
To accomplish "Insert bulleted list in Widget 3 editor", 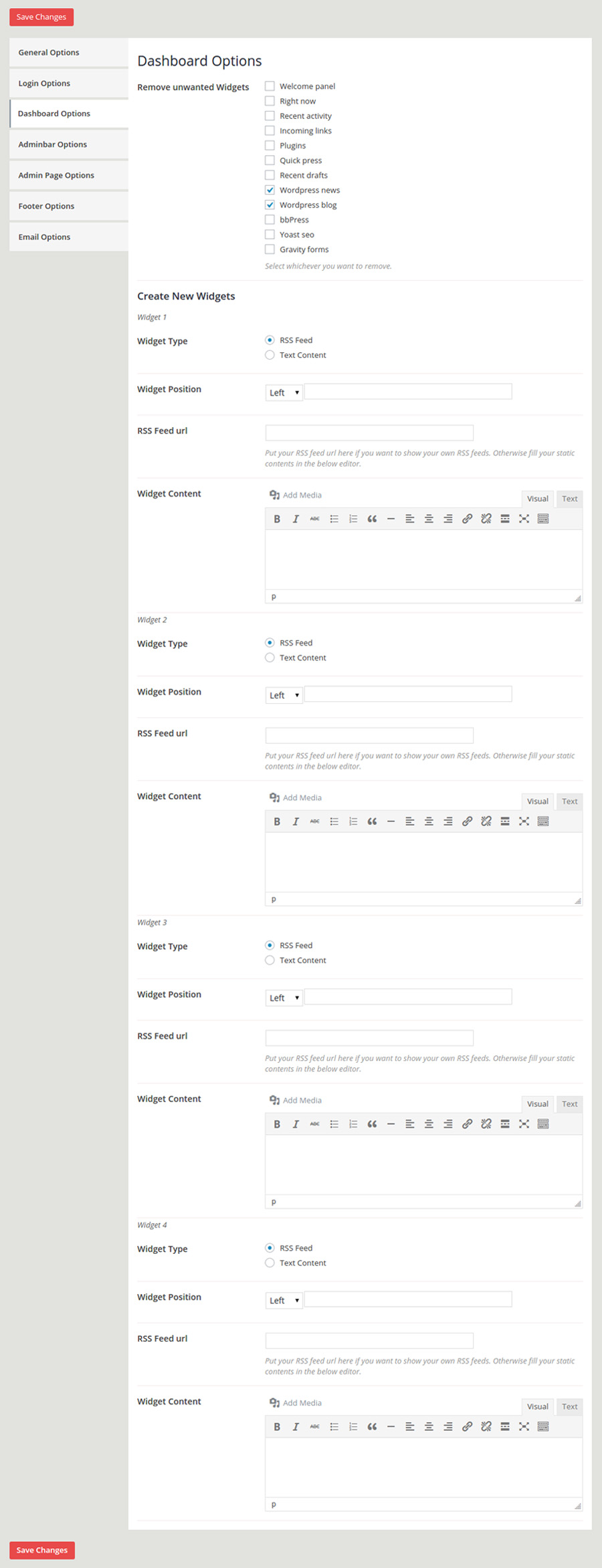I will point(334,1124).
